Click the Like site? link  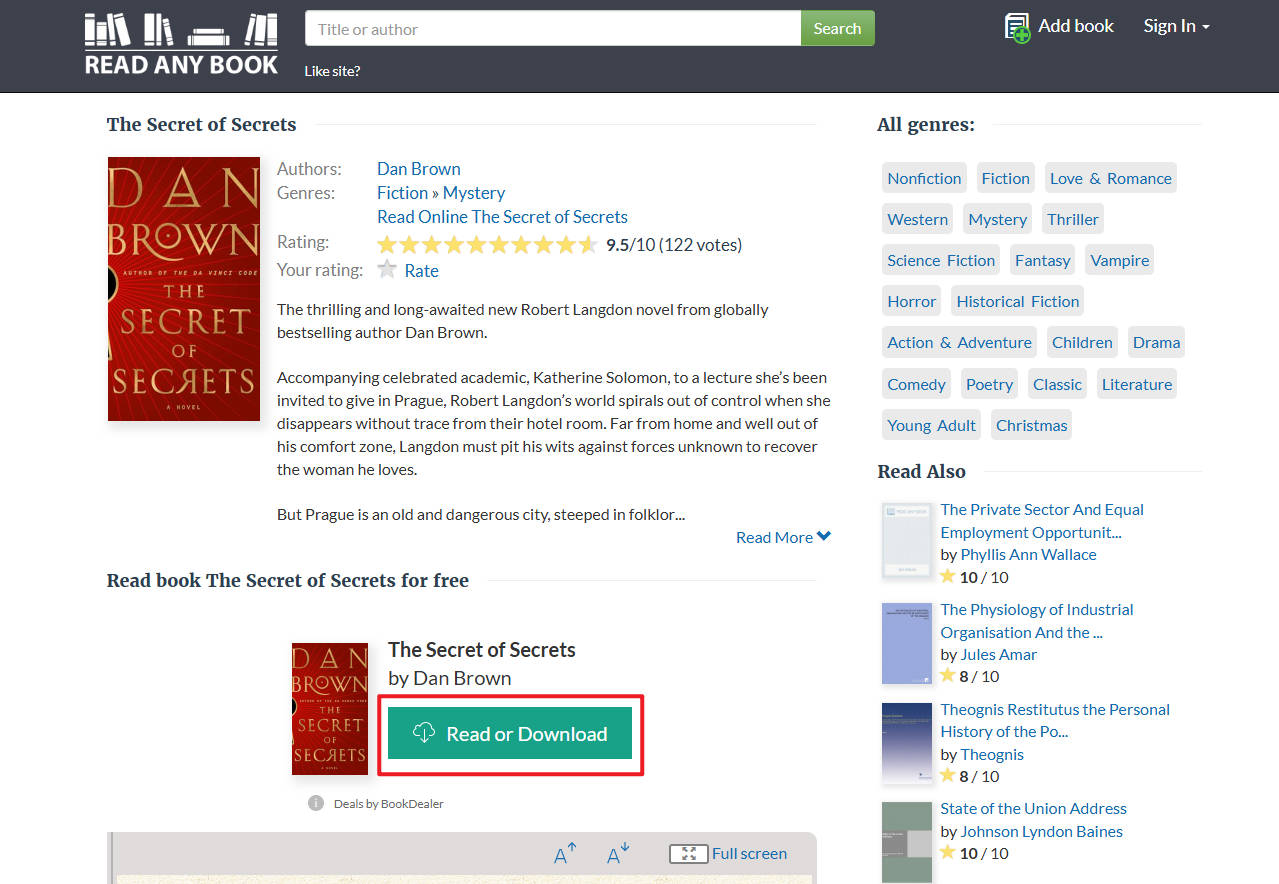332,71
